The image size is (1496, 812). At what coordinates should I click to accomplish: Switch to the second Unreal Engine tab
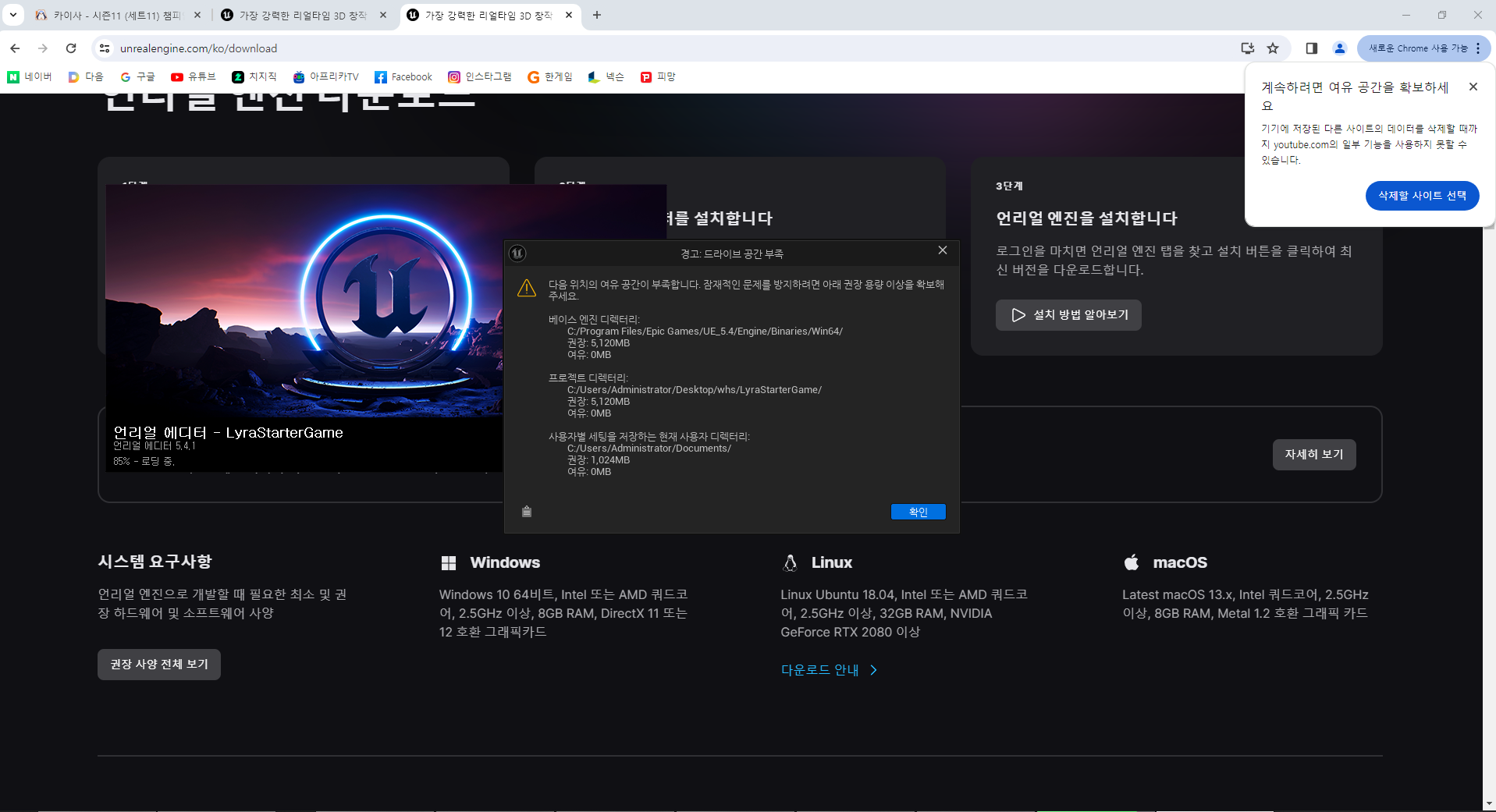[x=304, y=15]
